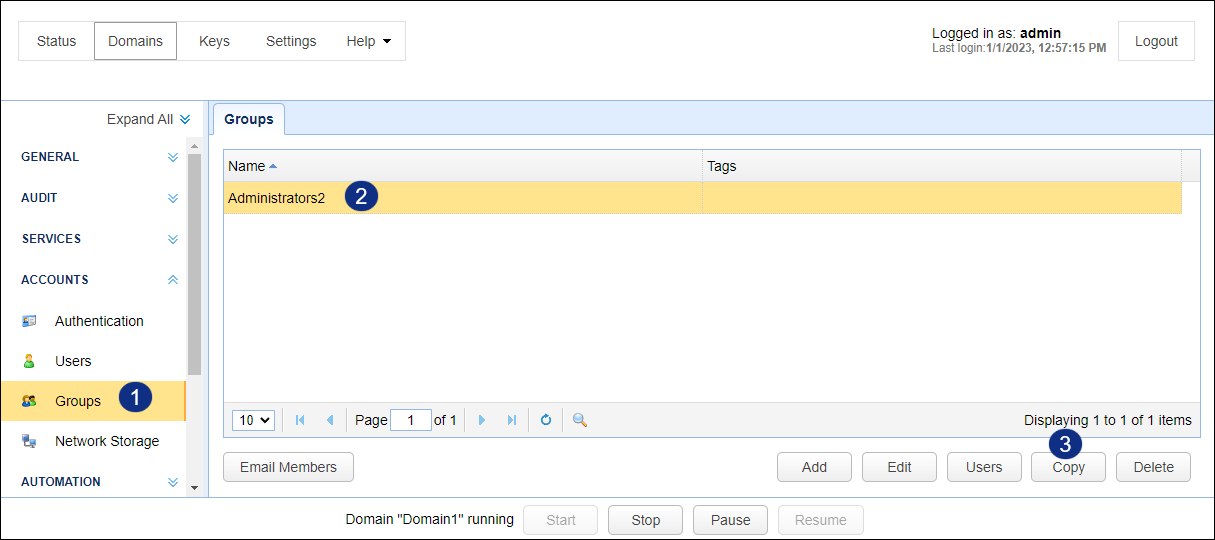Select the Administrators2 group row
The width and height of the screenshot is (1215, 540).
[x=702, y=198]
